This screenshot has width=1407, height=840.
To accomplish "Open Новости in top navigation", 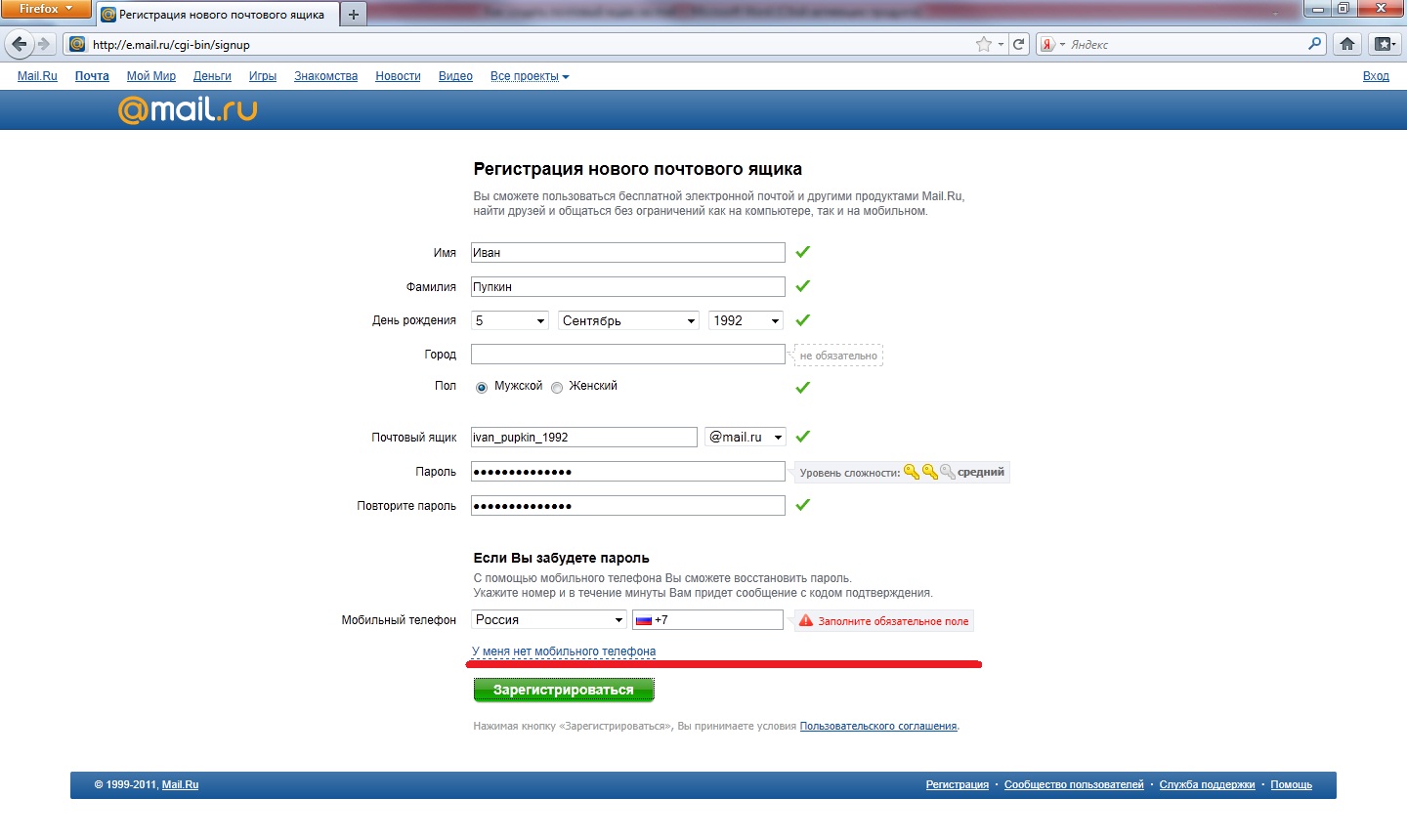I will point(398,76).
